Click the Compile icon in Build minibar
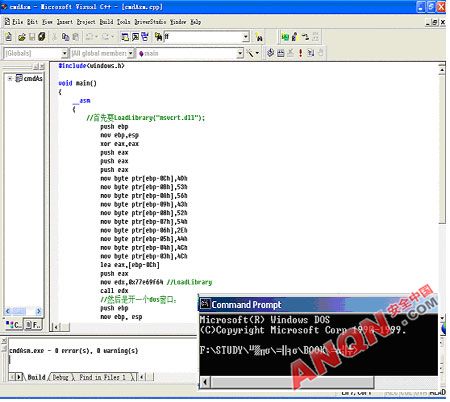450x402 pixels. [270, 53]
